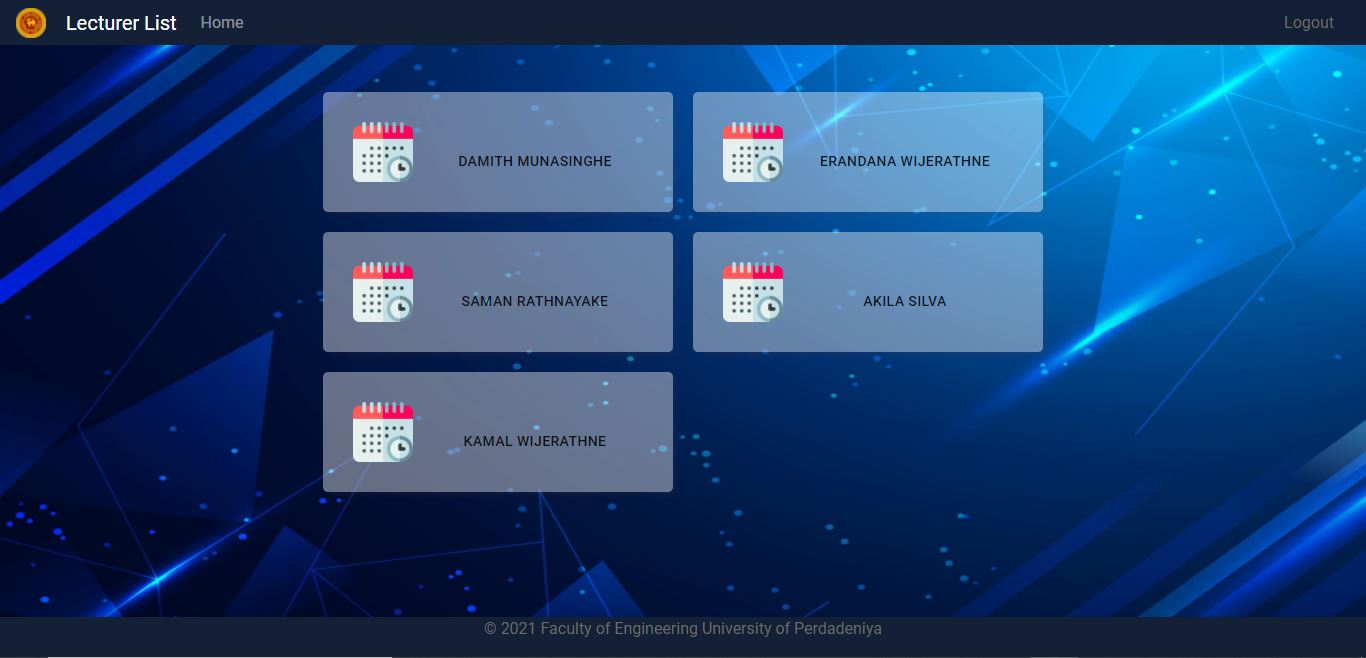Select the SAMAN RATHNAYAKE name label
The image size is (1366, 658).
[535, 301]
